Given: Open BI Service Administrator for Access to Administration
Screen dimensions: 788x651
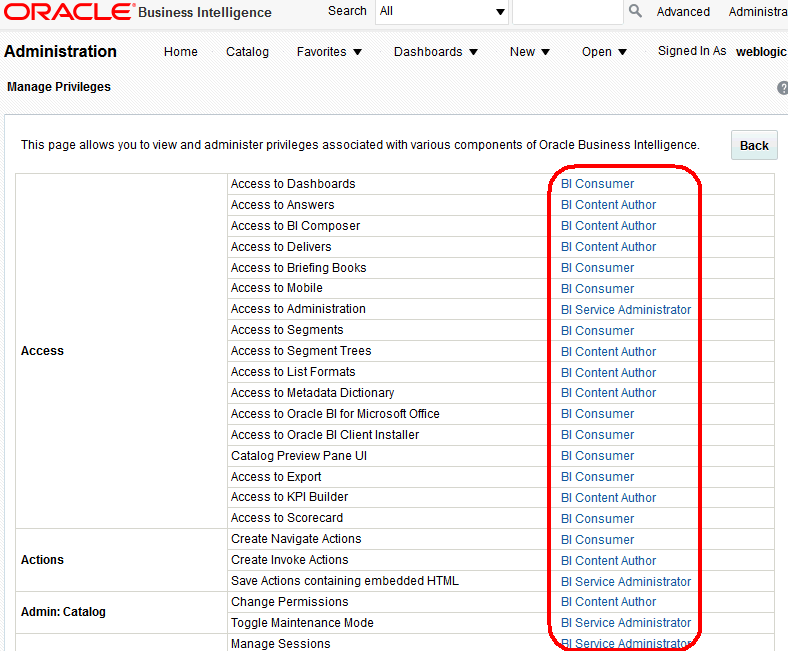Looking at the screenshot, I should pyautogui.click(x=626, y=310).
